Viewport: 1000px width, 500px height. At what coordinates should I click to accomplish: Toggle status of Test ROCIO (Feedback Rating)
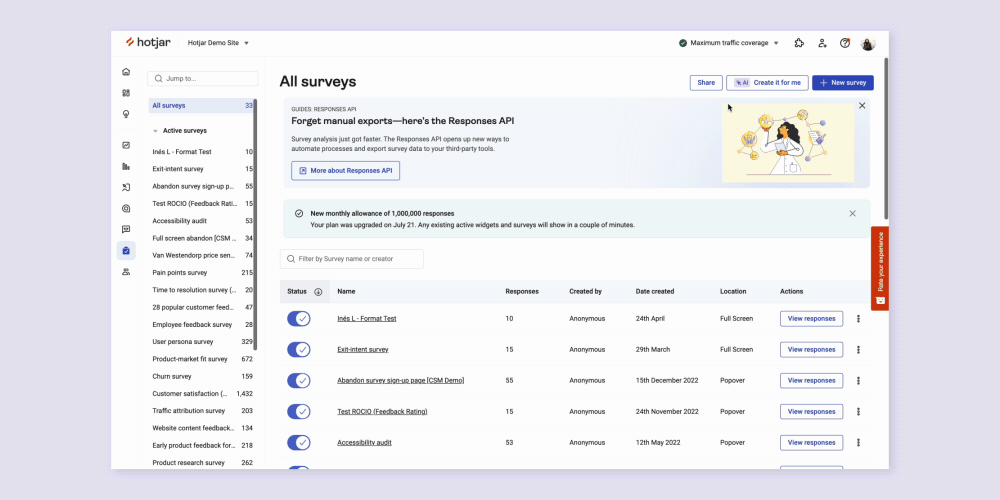point(298,411)
